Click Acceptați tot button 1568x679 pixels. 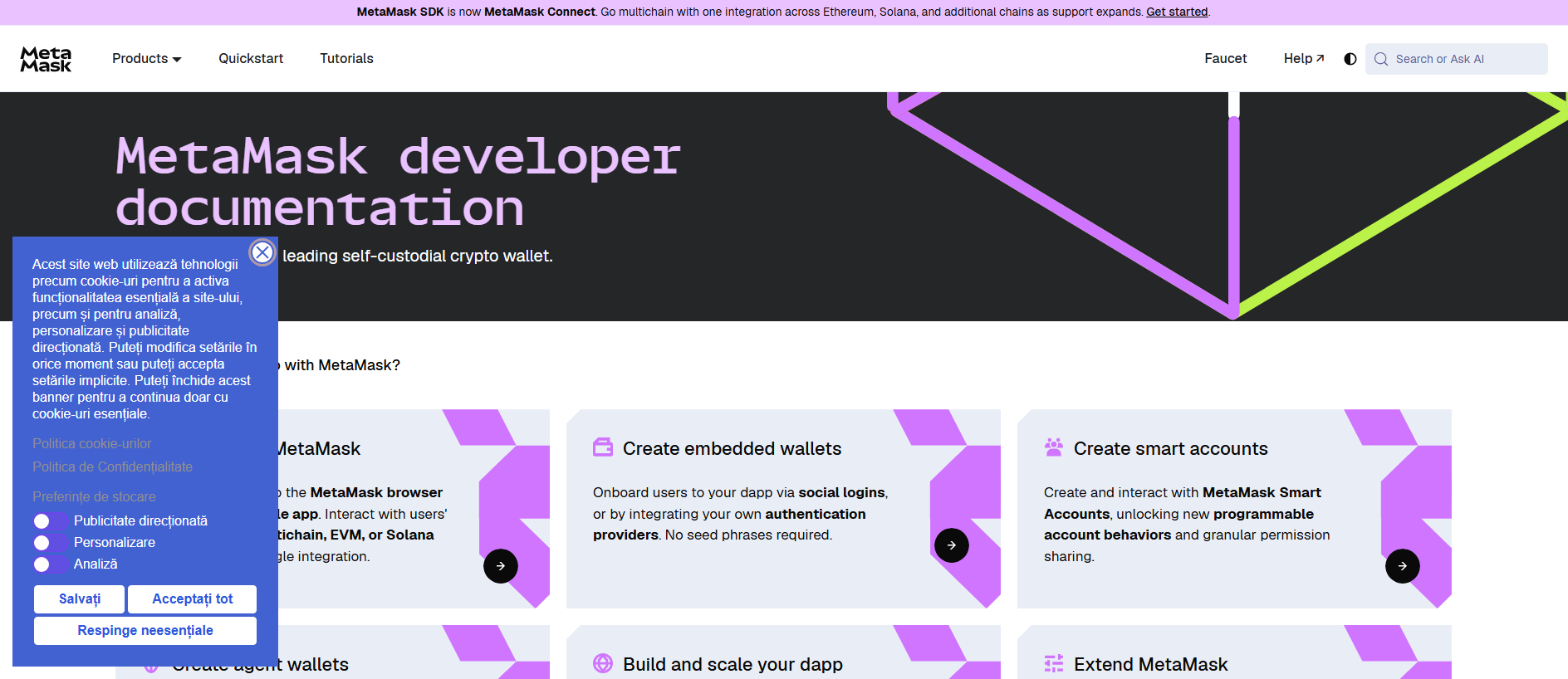pyautogui.click(x=193, y=599)
